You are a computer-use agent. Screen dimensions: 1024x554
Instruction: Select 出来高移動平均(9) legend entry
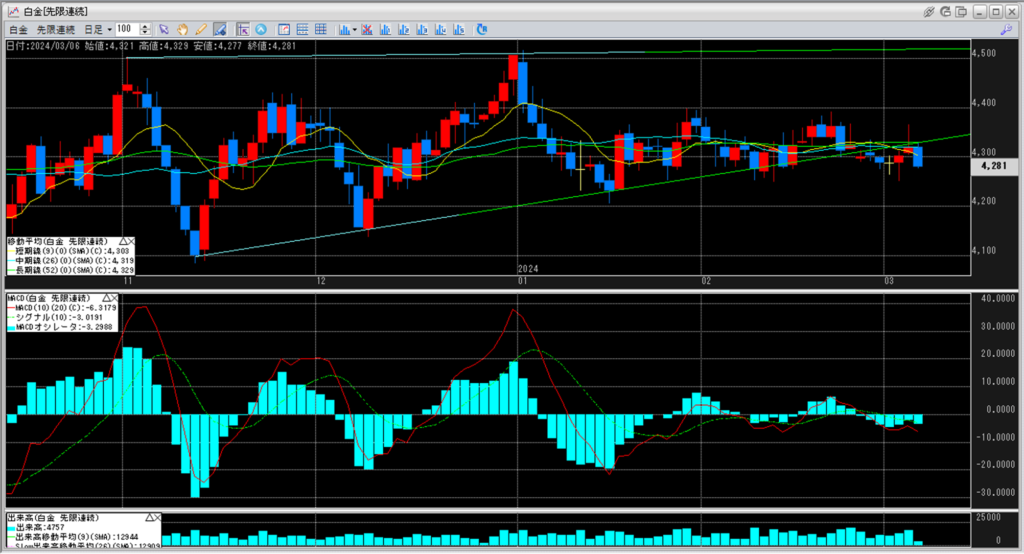pos(76,536)
